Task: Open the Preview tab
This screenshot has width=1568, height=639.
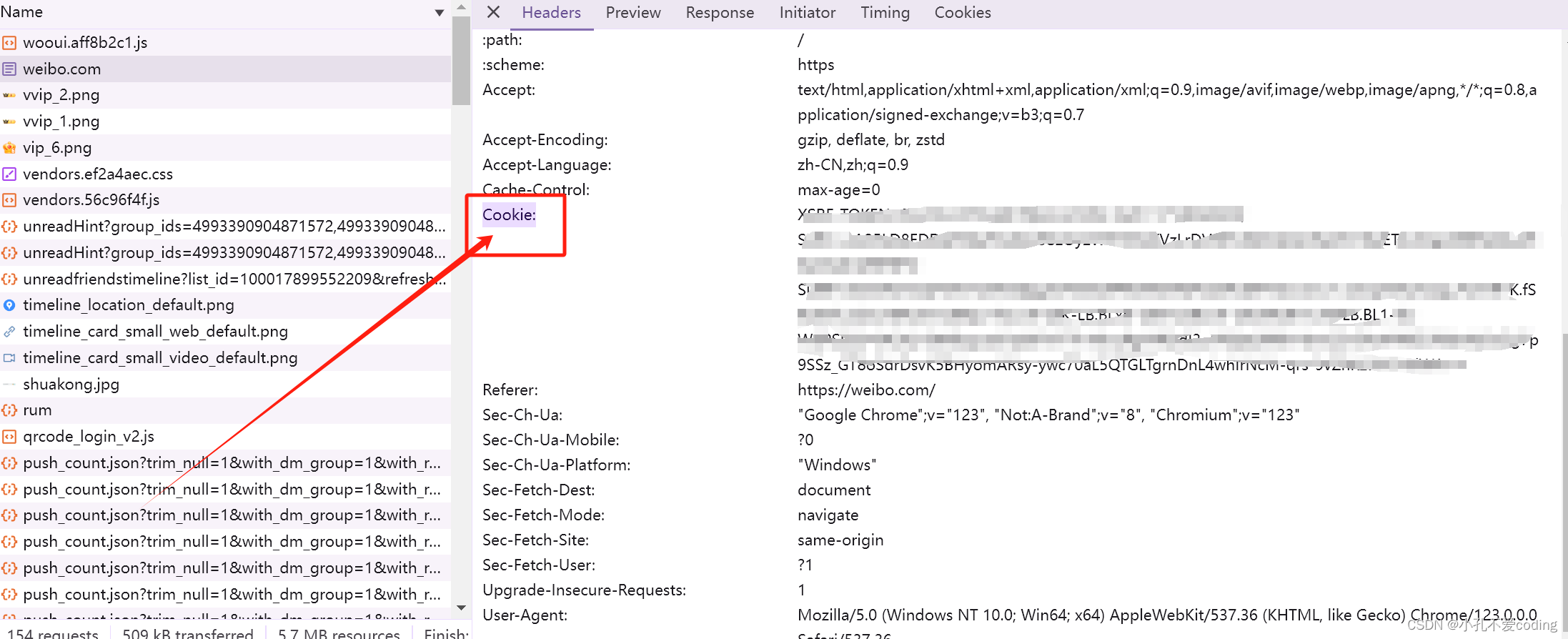Action: coord(633,13)
